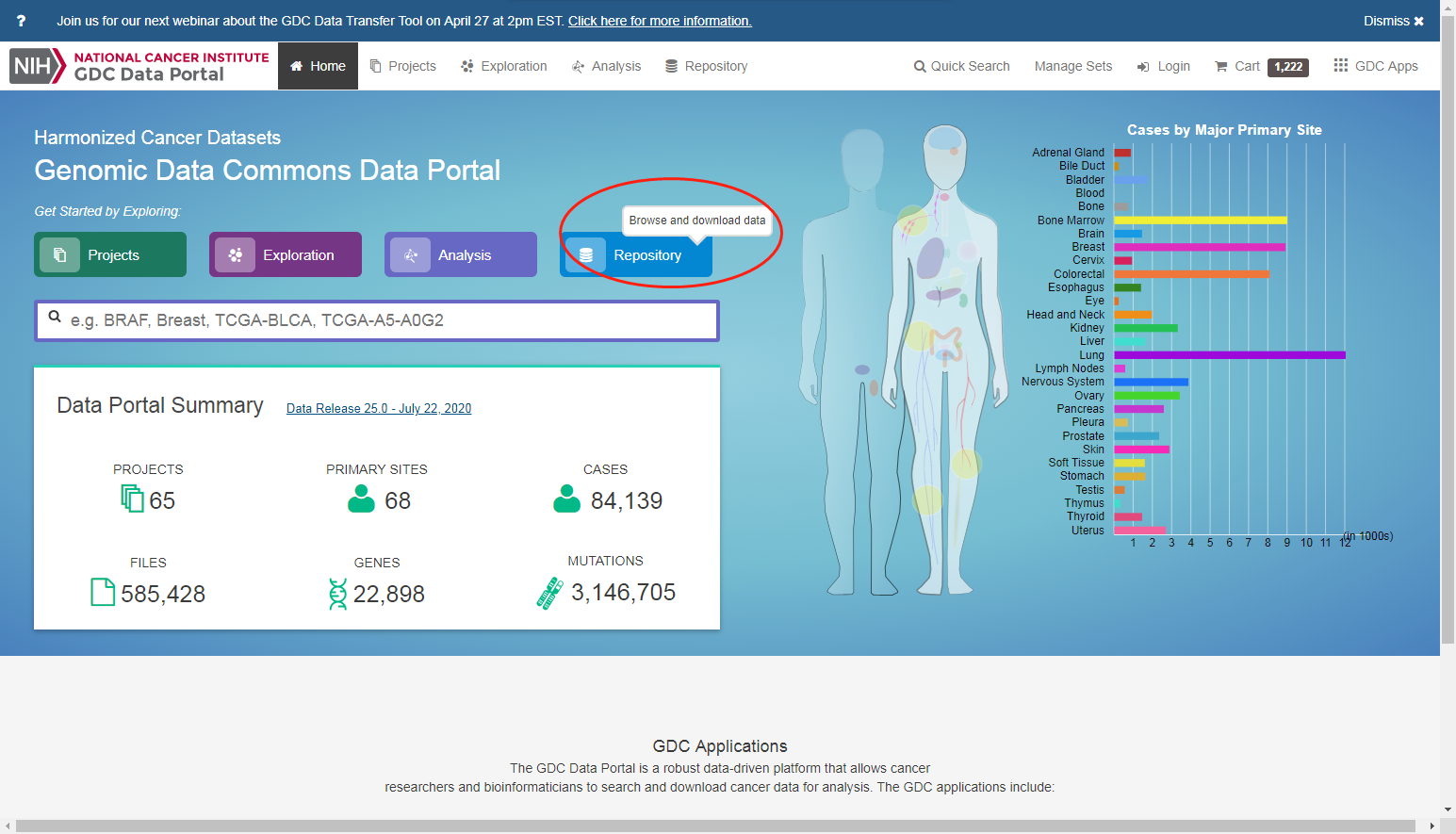Click the Home house icon in nav
1456x834 pixels.
pos(296,66)
